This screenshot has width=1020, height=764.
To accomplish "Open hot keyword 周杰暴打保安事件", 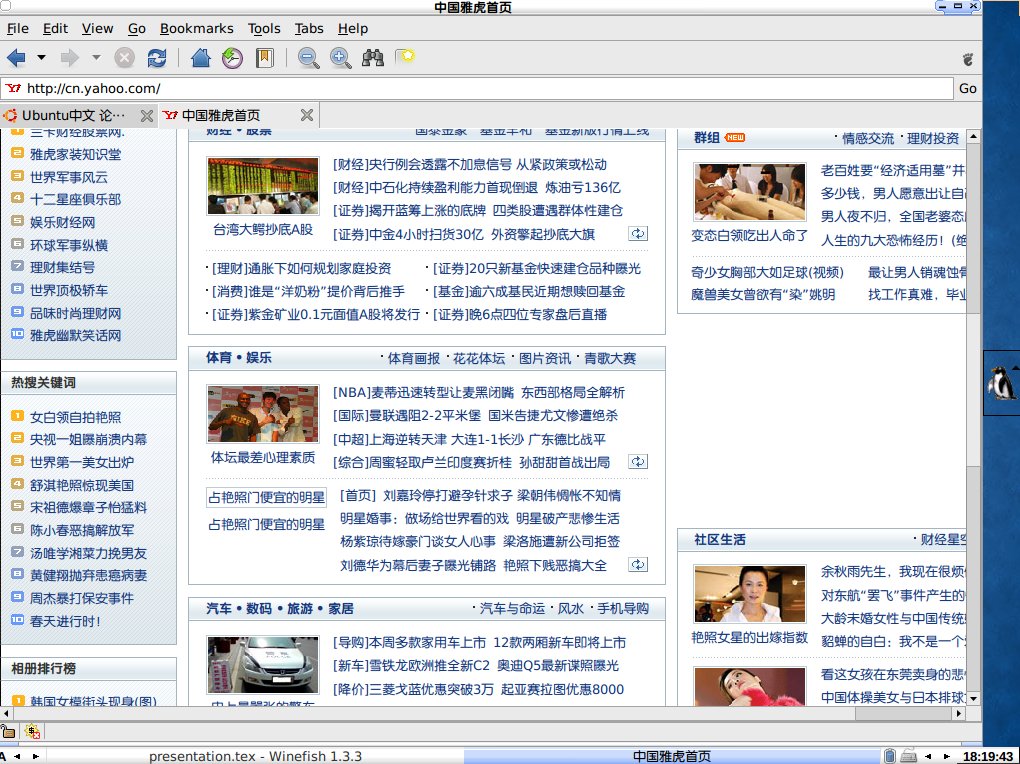I will [82, 599].
